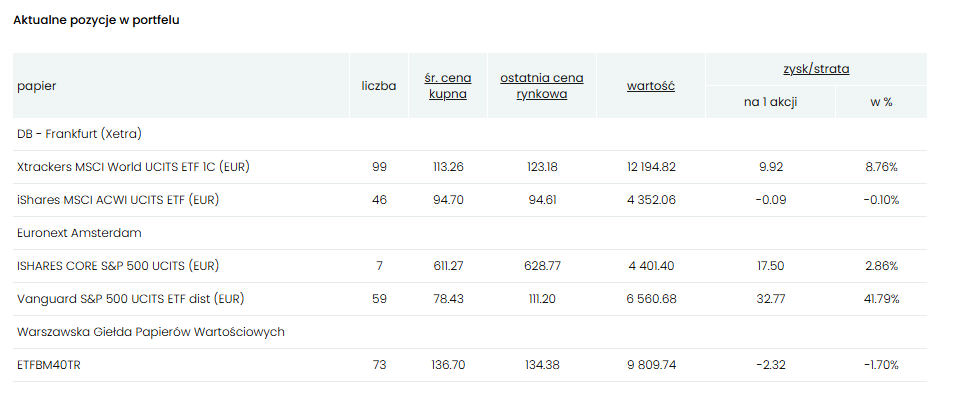Sort by ostatnia cena rynkowa header
The width and height of the screenshot is (958, 406).
tap(542, 86)
